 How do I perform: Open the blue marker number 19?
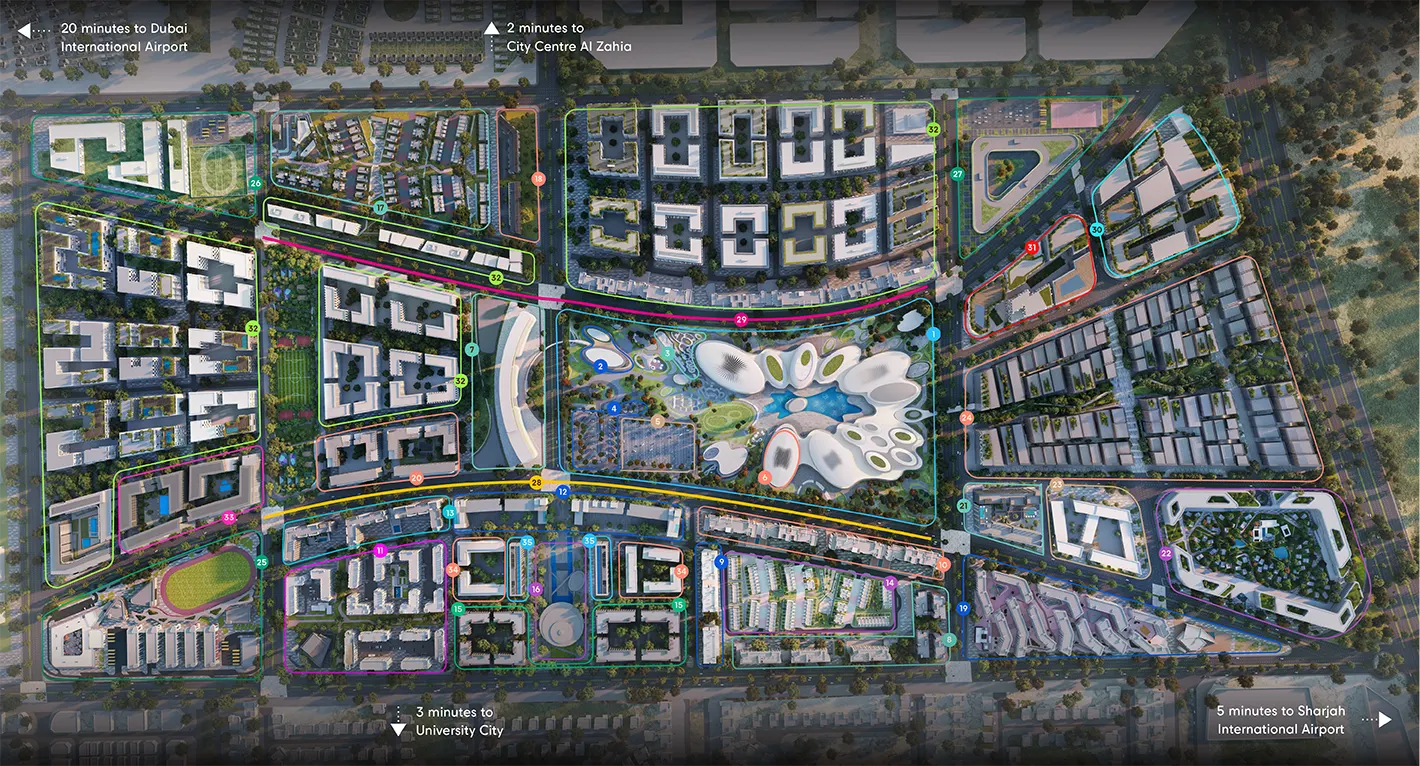pyautogui.click(x=964, y=608)
